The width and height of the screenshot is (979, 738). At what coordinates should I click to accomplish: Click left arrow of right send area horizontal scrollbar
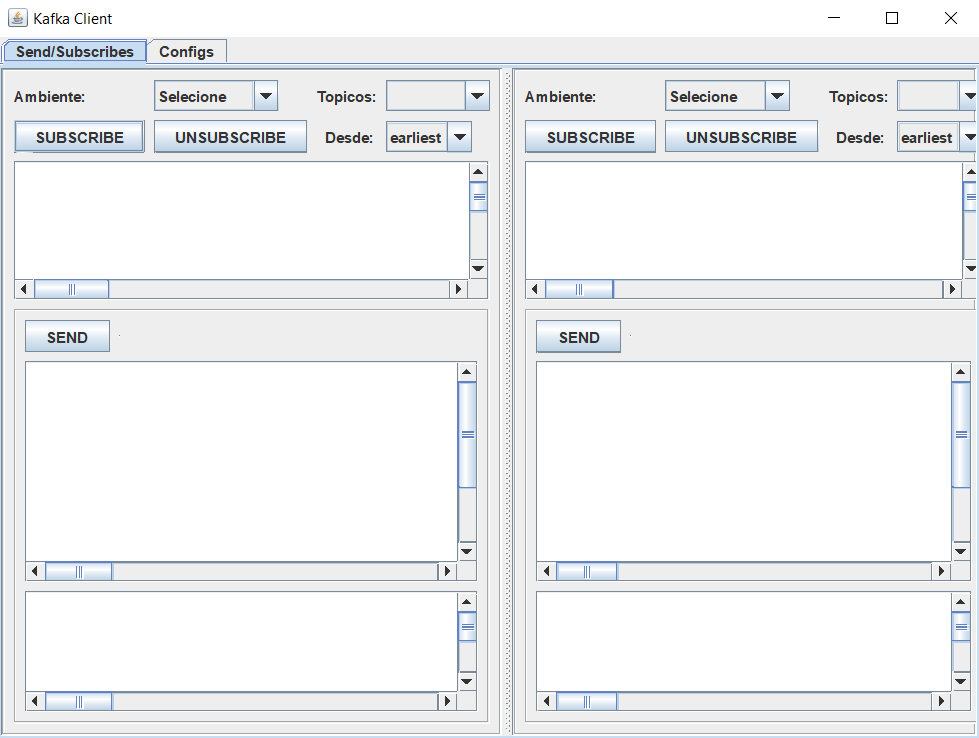(546, 571)
